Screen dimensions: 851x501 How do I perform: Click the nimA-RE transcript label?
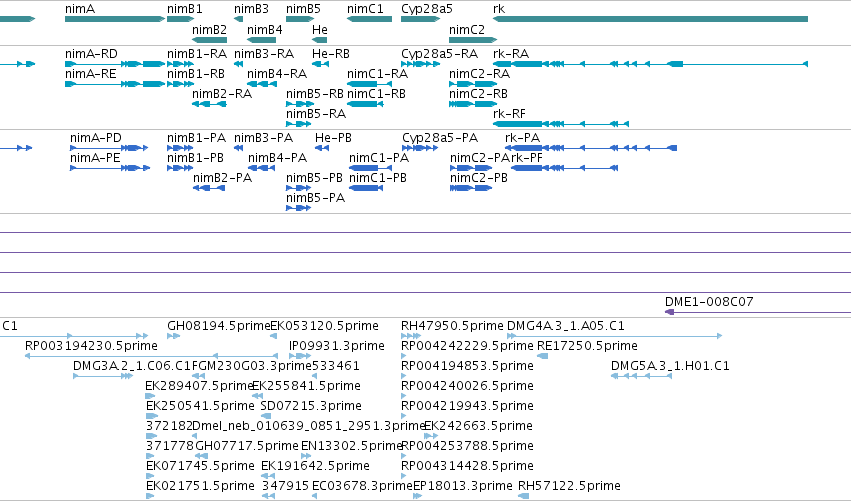coord(91,74)
